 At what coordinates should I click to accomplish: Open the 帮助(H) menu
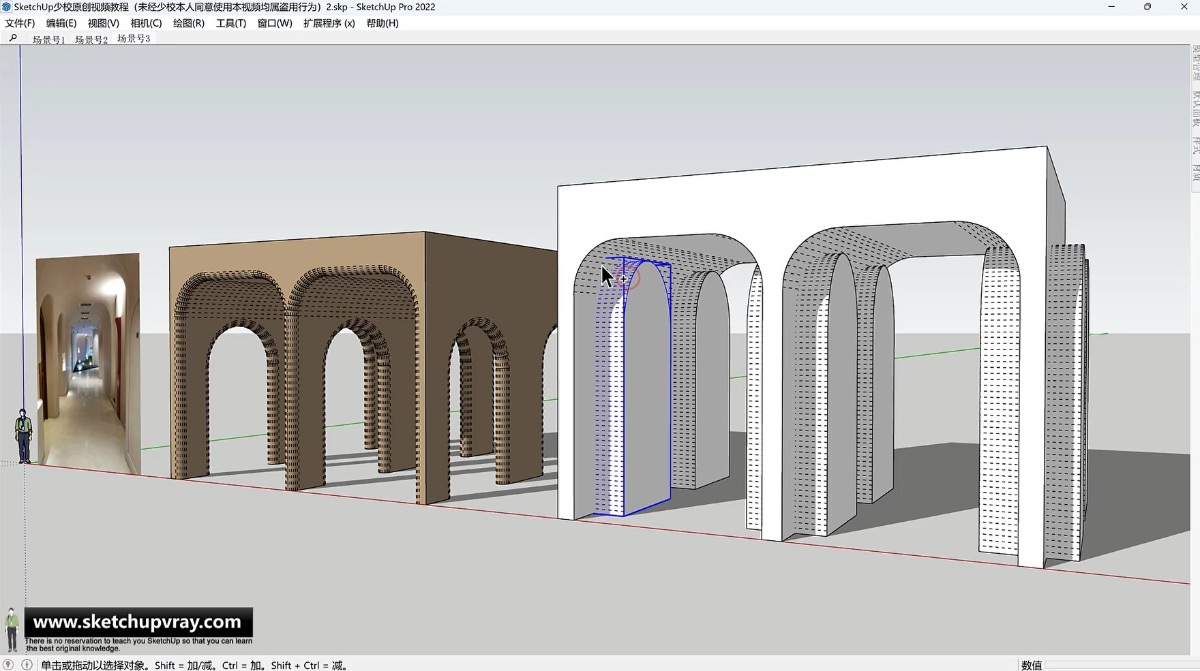coord(382,23)
